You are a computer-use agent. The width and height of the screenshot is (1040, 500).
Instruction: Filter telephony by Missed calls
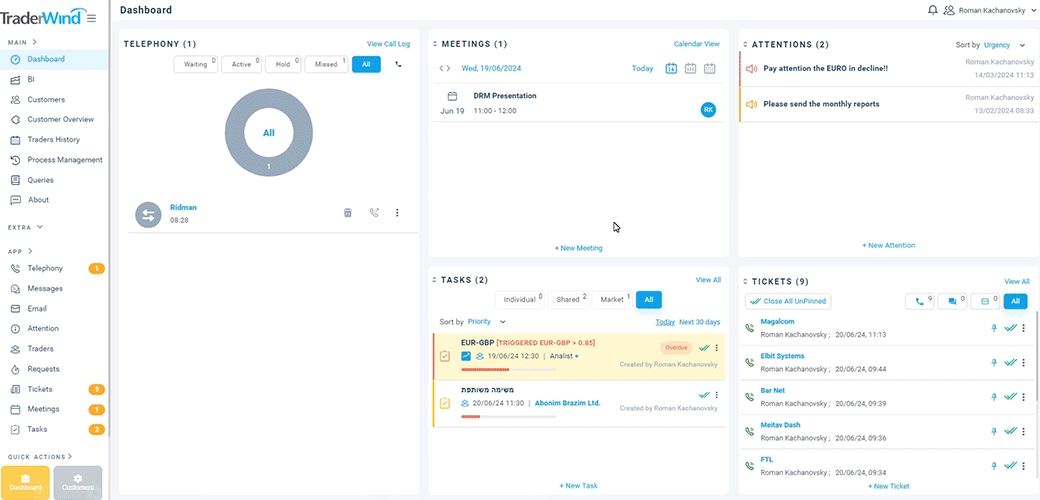[x=326, y=64]
